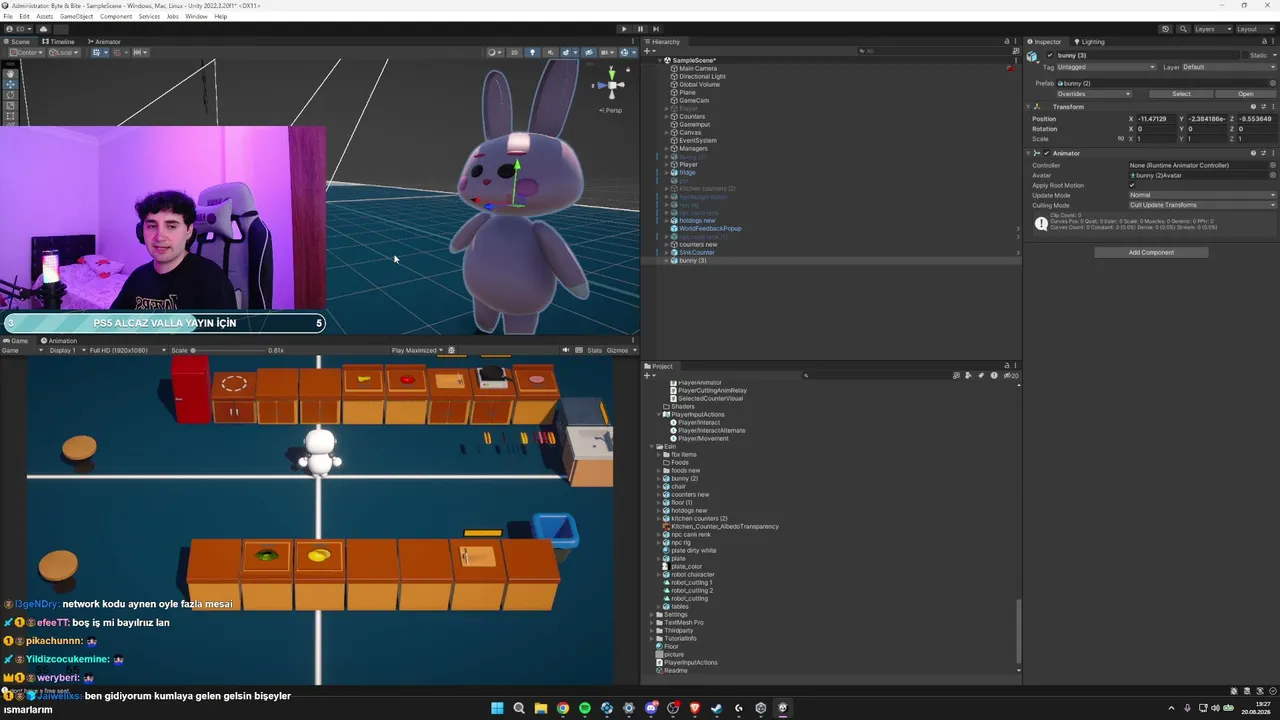Click the Step button in the toolbar
The height and width of the screenshot is (720, 1280).
pos(656,29)
